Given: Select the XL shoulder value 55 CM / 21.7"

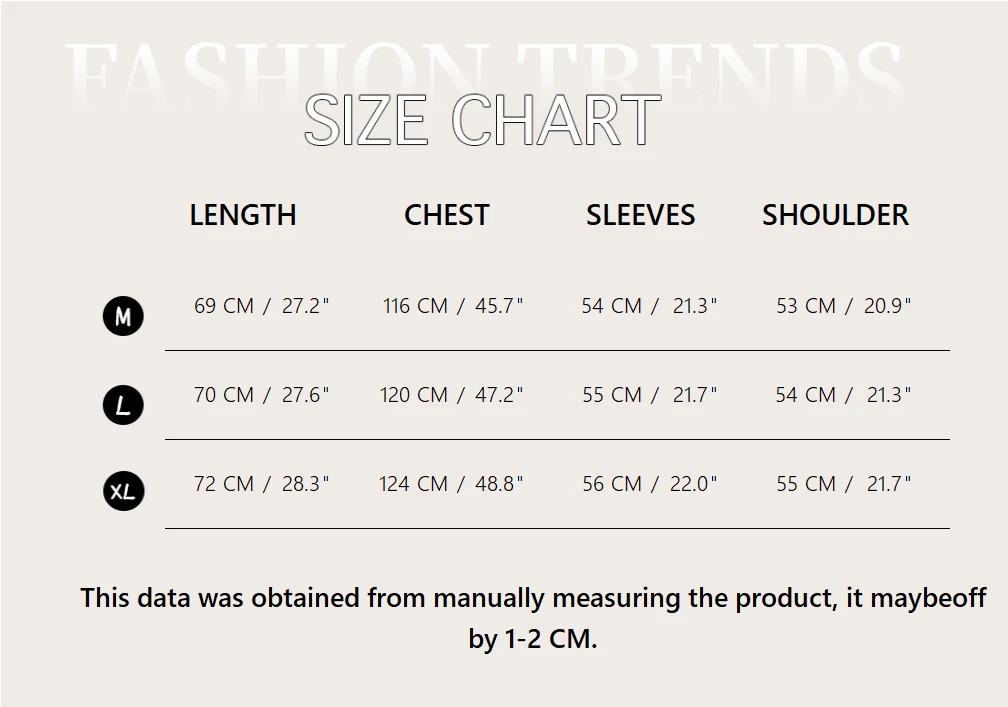Looking at the screenshot, I should [x=844, y=484].
